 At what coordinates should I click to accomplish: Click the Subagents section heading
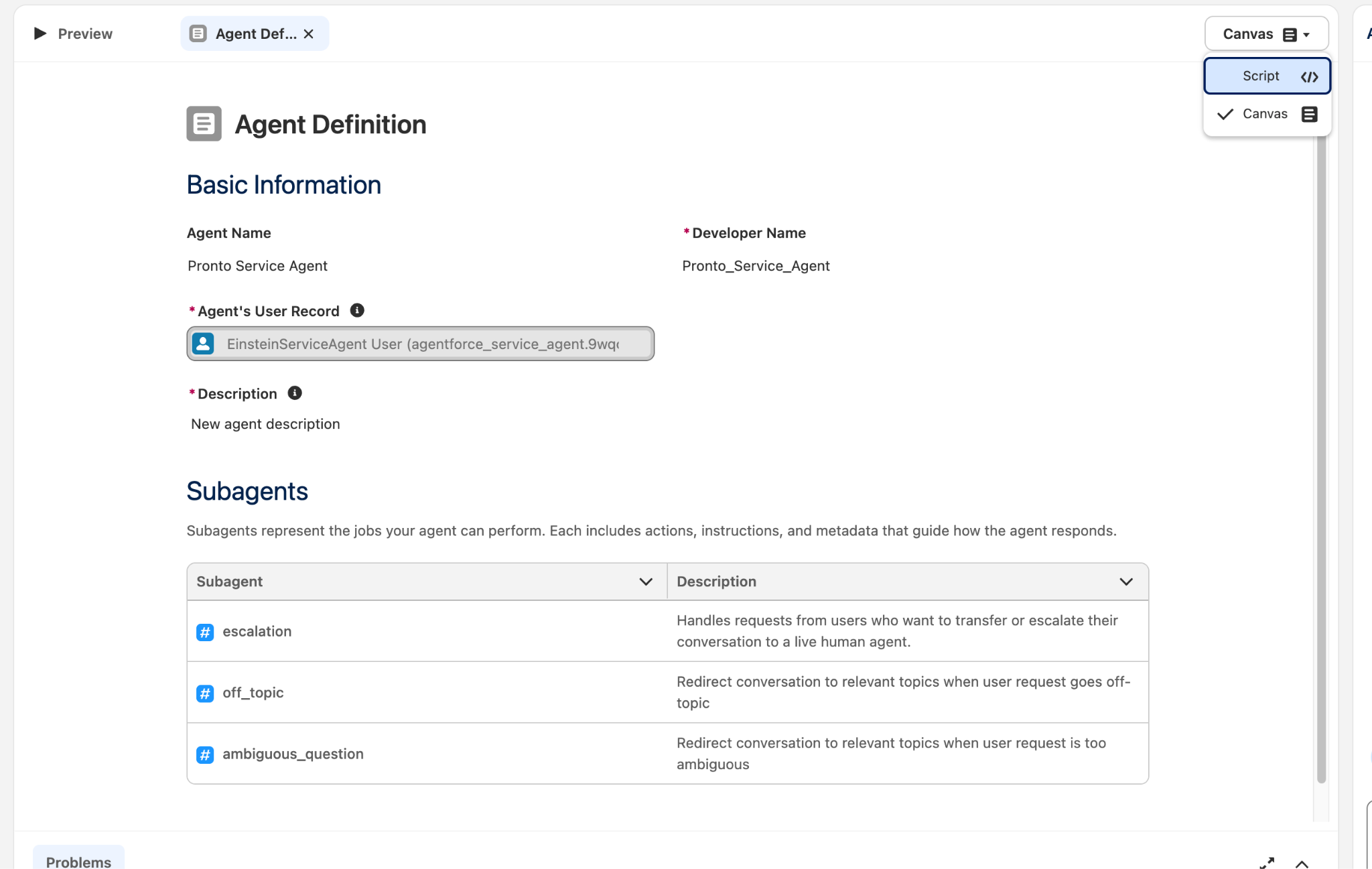[x=247, y=491]
